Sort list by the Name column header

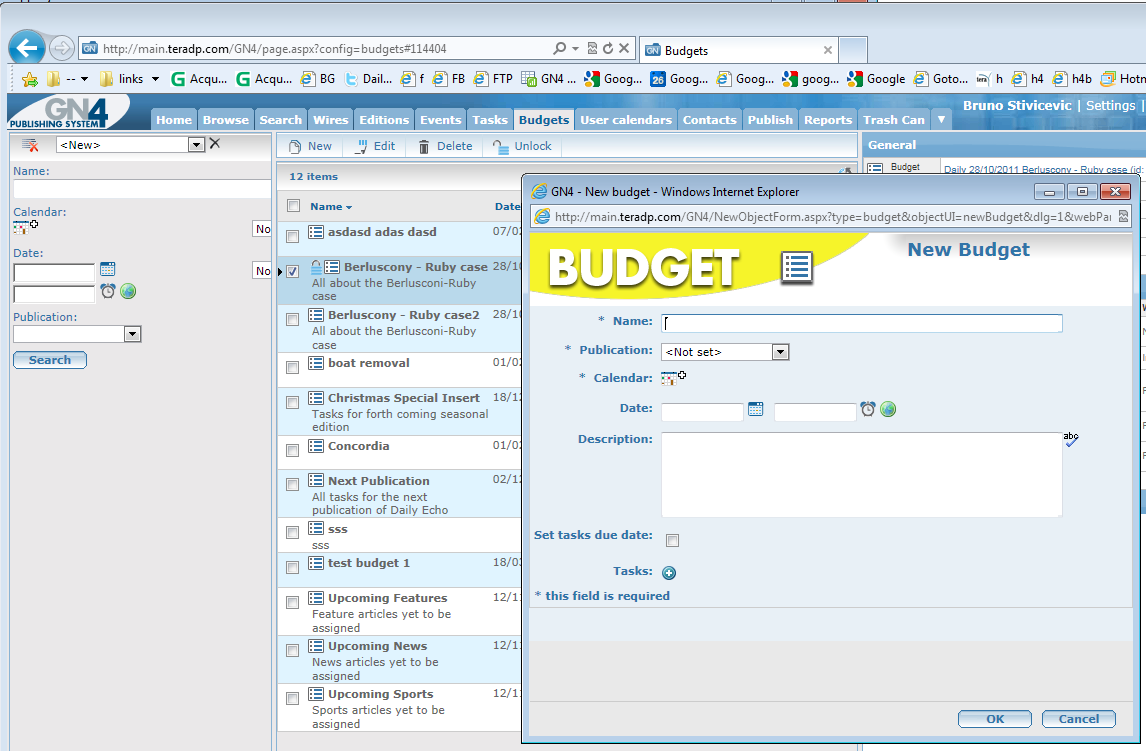pos(330,207)
